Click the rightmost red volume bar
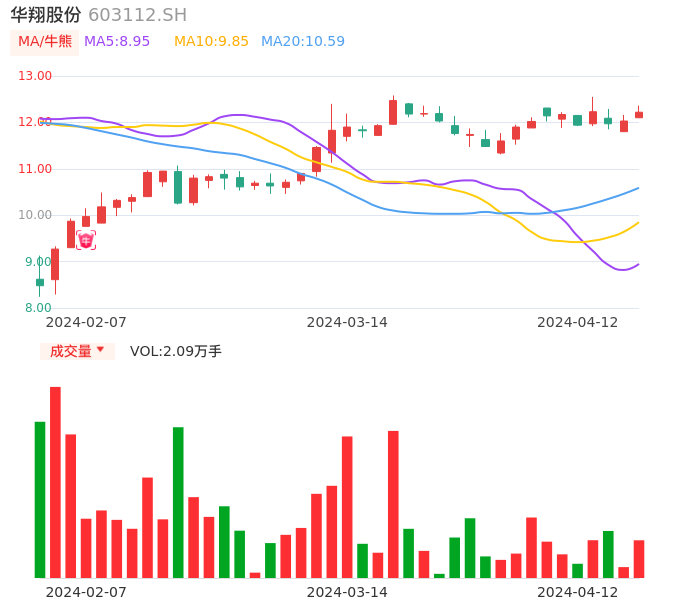Viewport: 686px width, 606px height. click(x=639, y=558)
